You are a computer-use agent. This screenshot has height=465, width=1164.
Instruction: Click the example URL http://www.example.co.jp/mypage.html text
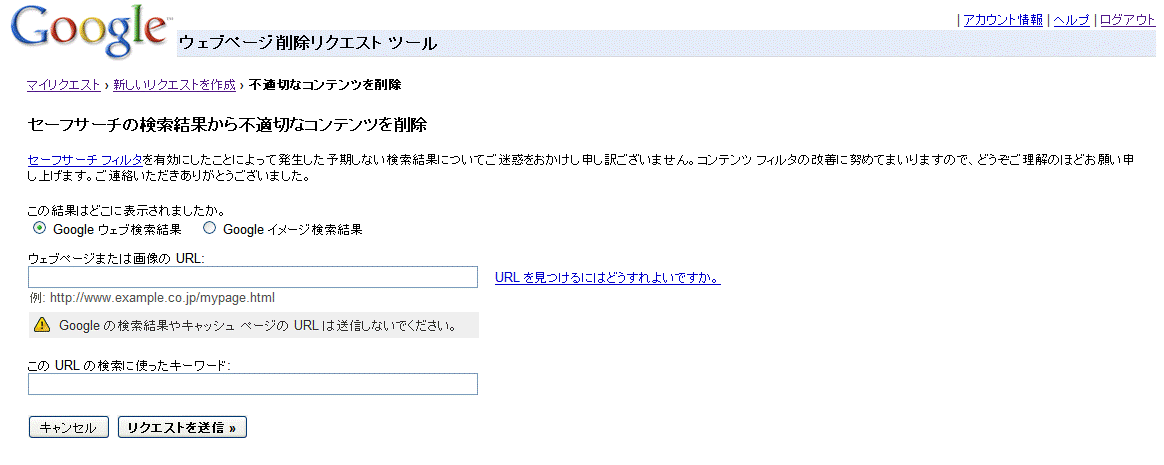pos(161,298)
